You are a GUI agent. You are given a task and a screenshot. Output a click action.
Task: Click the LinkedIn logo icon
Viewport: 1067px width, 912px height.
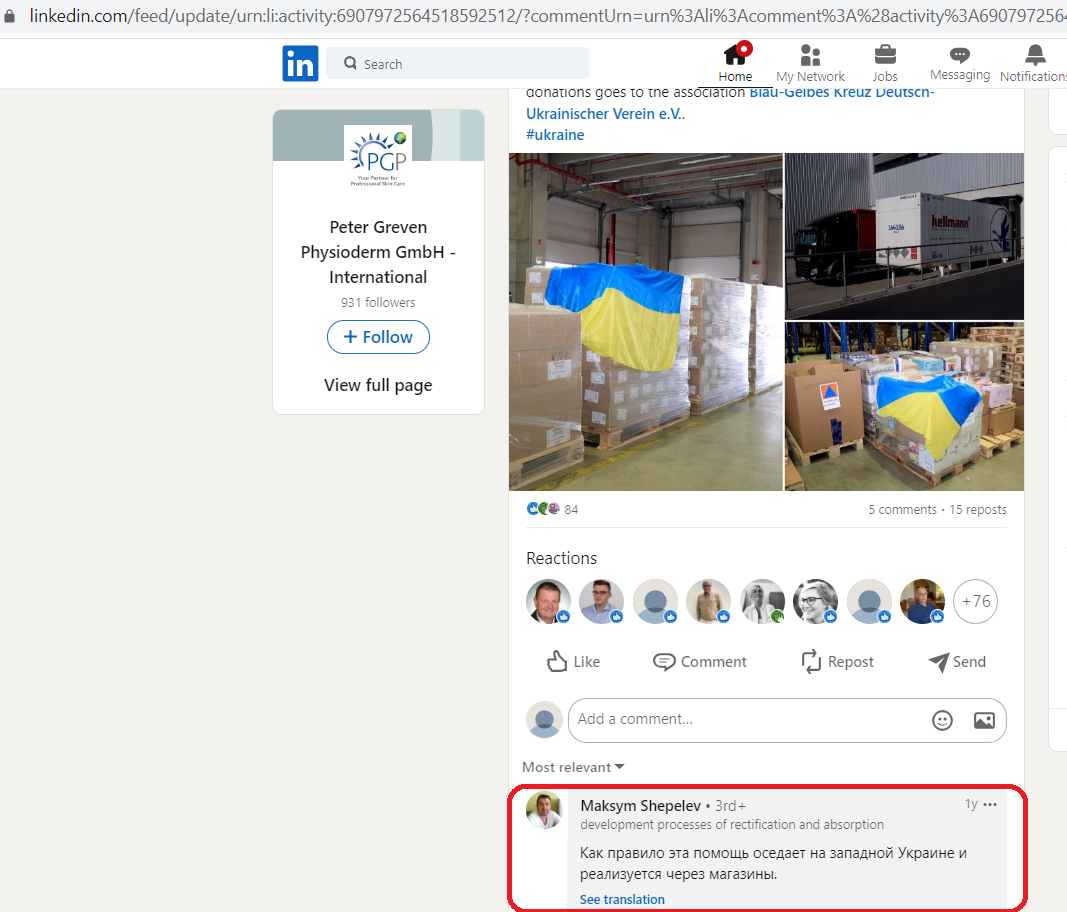(300, 63)
